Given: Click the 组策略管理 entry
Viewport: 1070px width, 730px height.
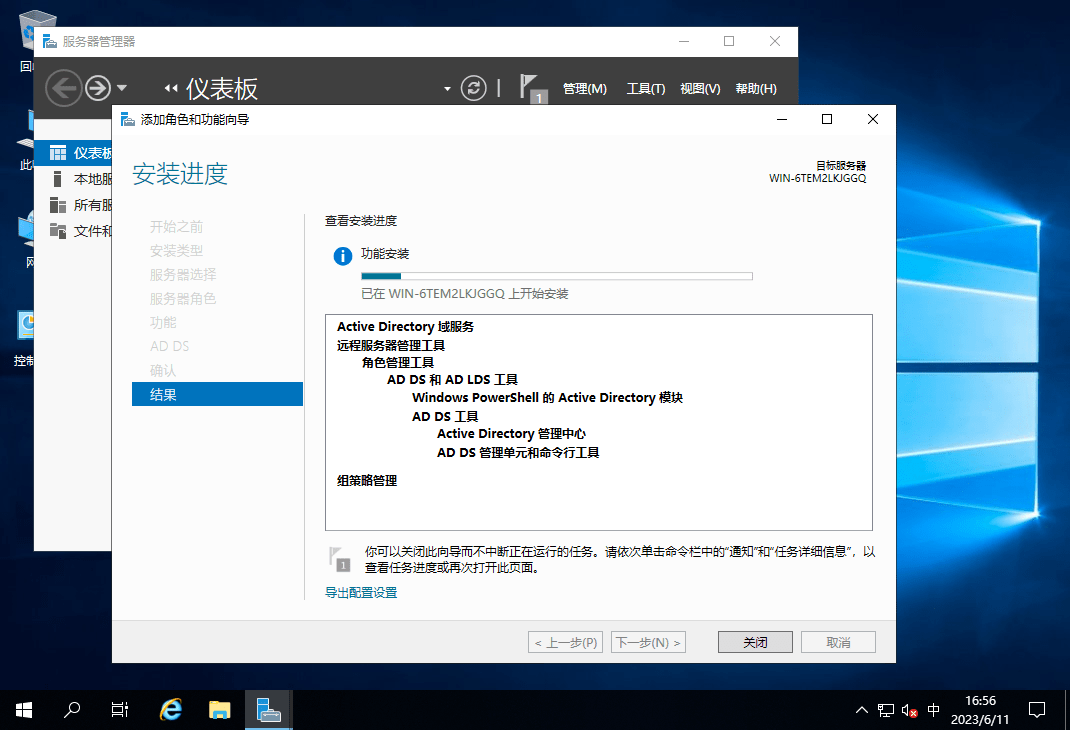Looking at the screenshot, I should 367,481.
